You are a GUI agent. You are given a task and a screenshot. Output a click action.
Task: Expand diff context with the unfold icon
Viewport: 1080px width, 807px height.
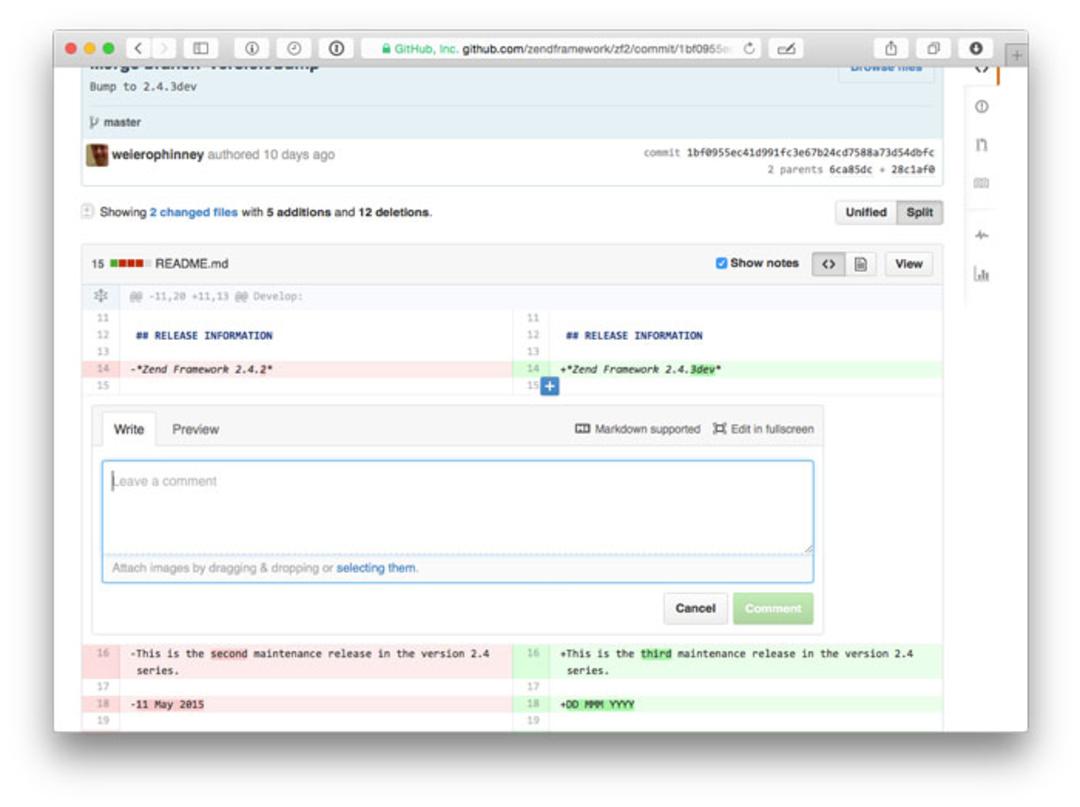pyautogui.click(x=101, y=296)
